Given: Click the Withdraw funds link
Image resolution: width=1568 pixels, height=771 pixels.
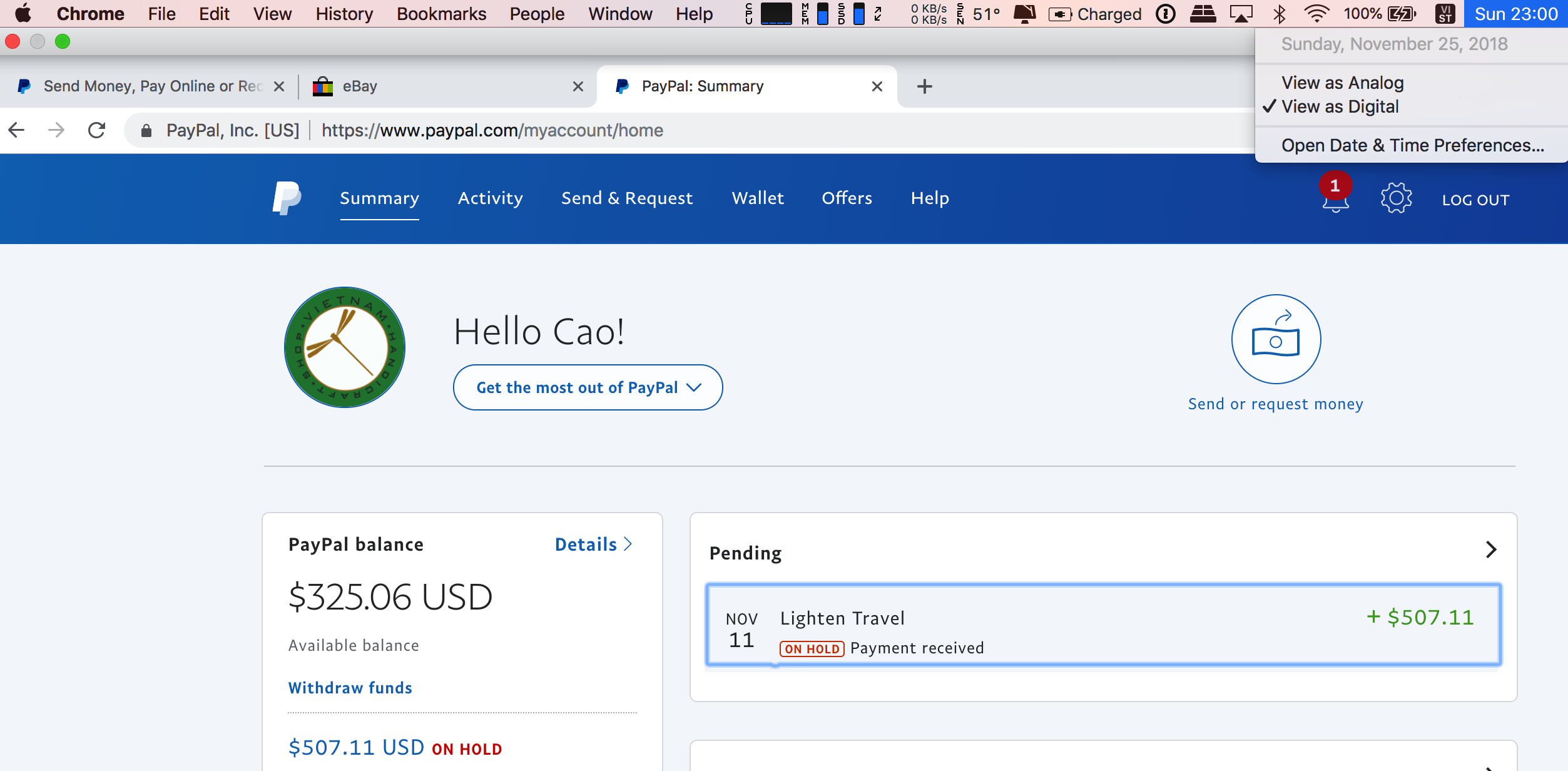Looking at the screenshot, I should click(x=350, y=688).
